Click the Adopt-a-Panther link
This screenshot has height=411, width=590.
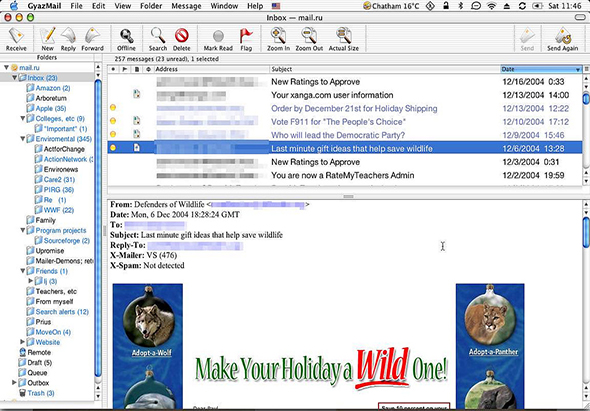click(x=493, y=352)
